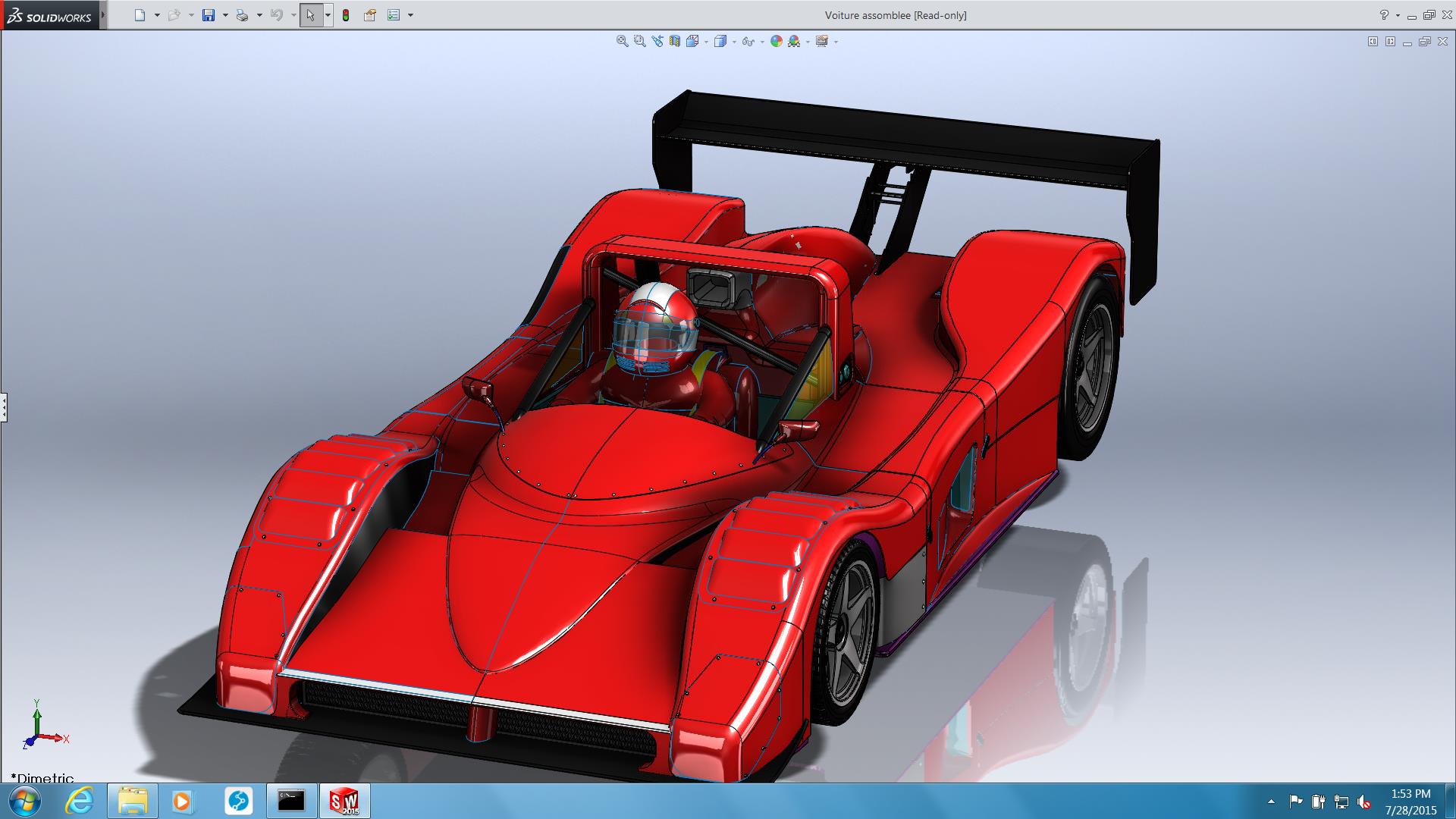The image size is (1456, 819).
Task: Select the Zoom to Area icon
Action: [639, 42]
